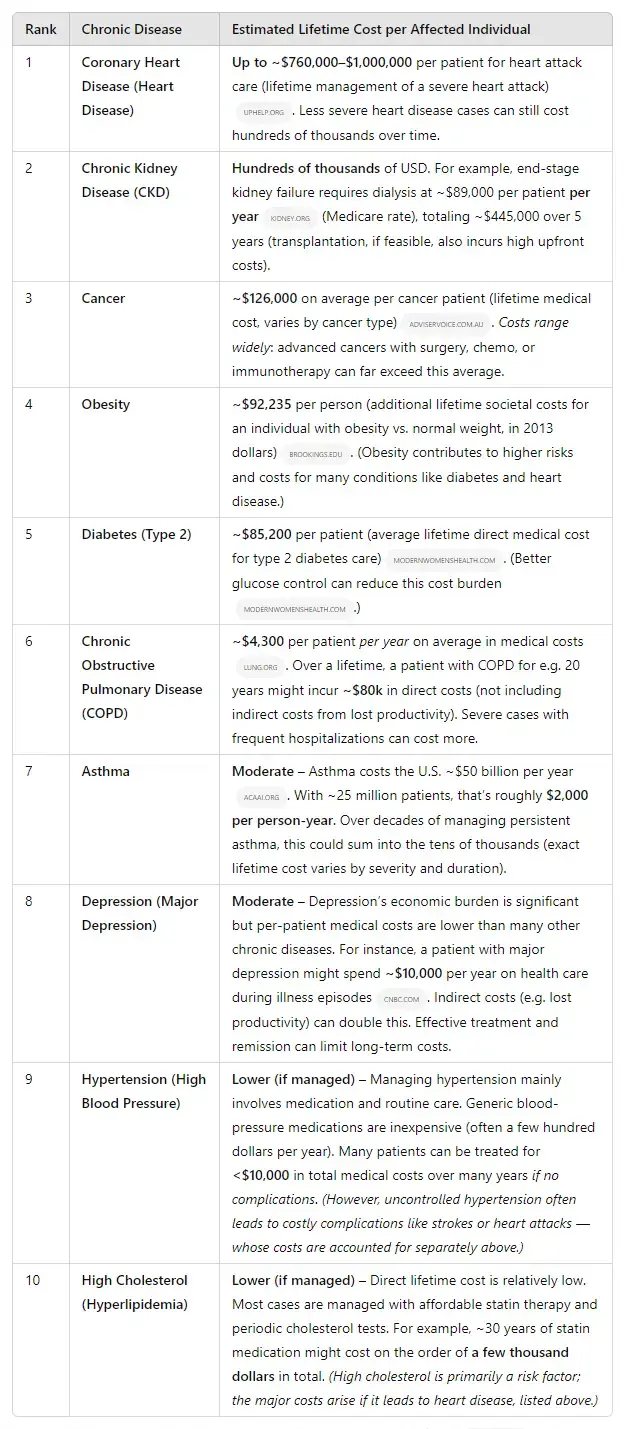Click the Hypertension (High Blood Pressure) cell
630x1429 pixels.
(x=143, y=1091)
